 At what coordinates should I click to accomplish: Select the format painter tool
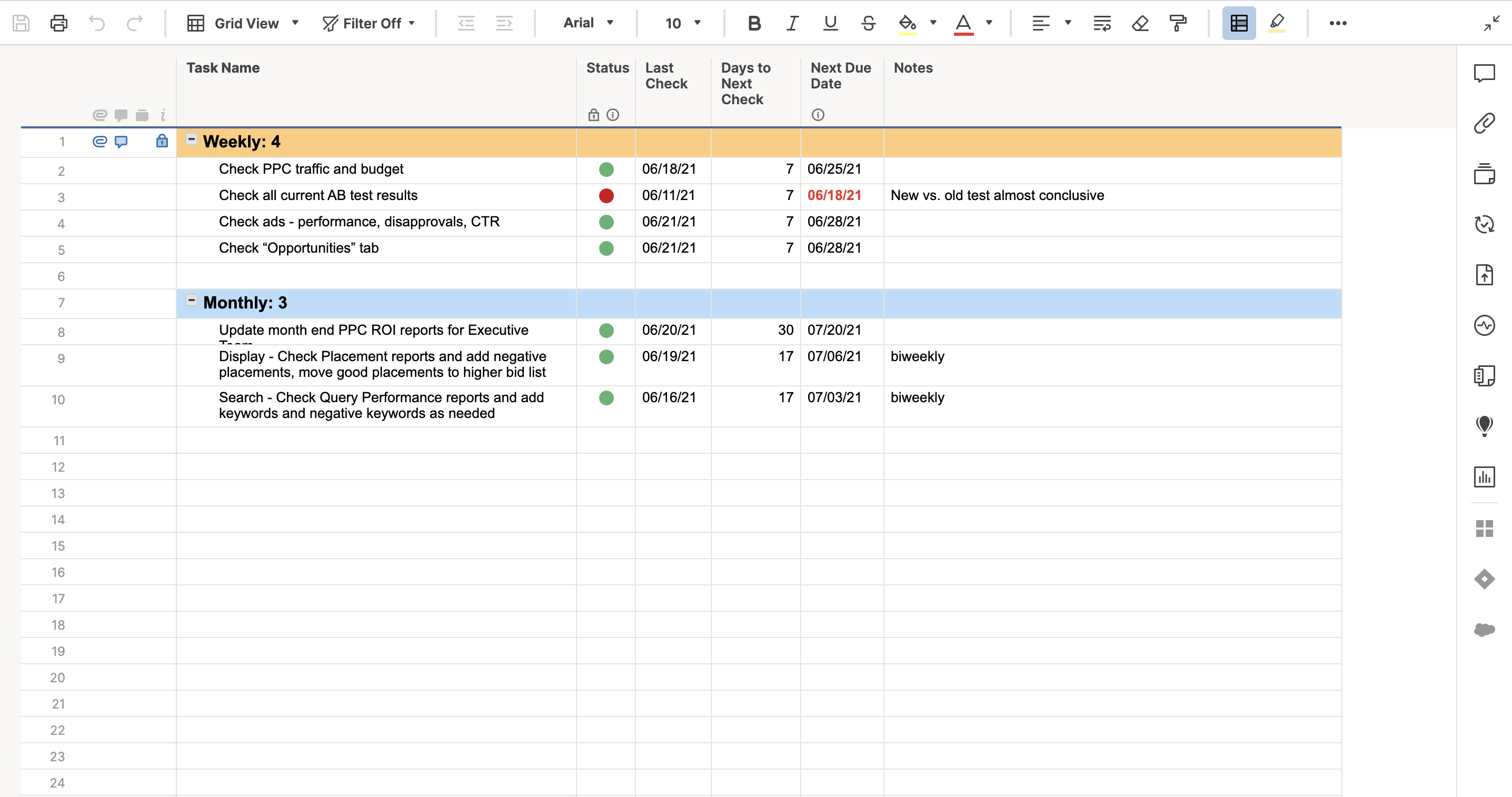click(x=1178, y=23)
